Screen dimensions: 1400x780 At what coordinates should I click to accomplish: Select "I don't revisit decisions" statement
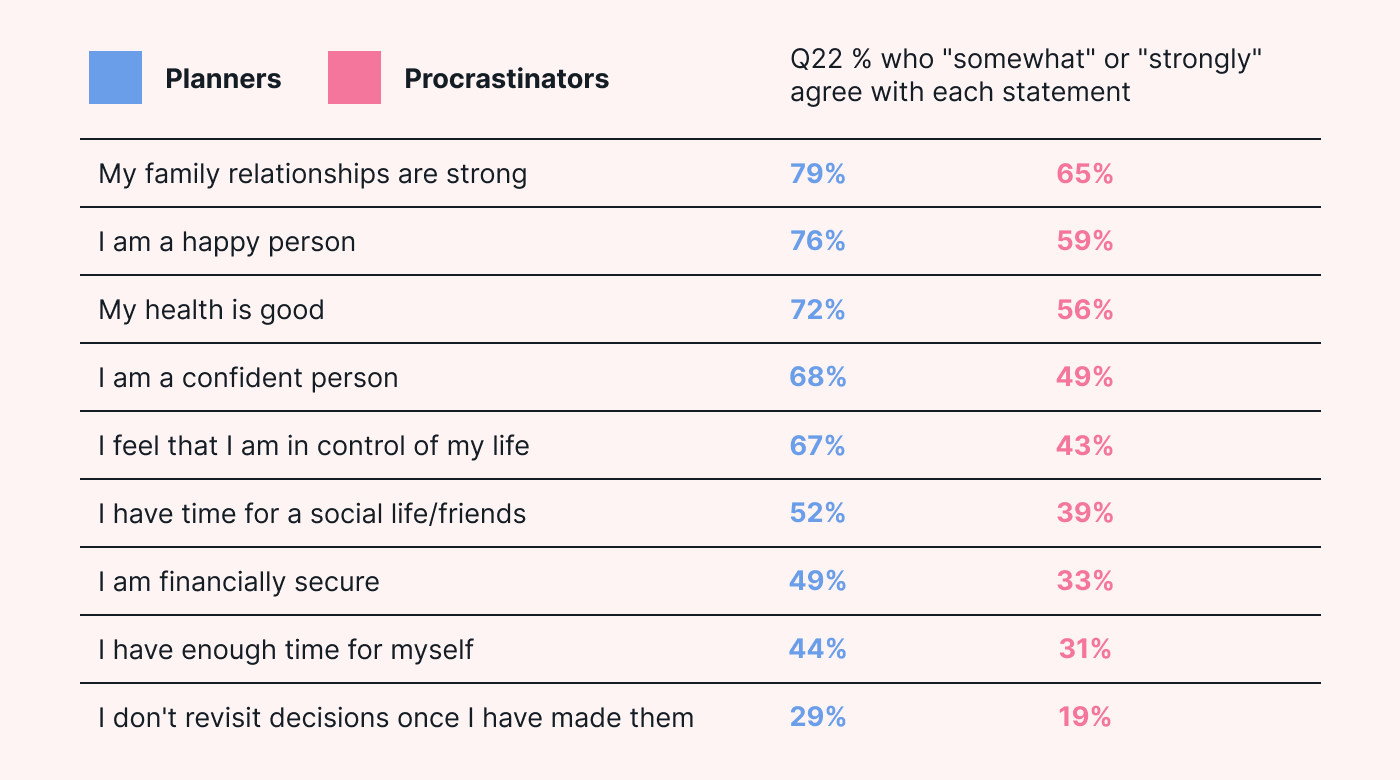tap(396, 718)
